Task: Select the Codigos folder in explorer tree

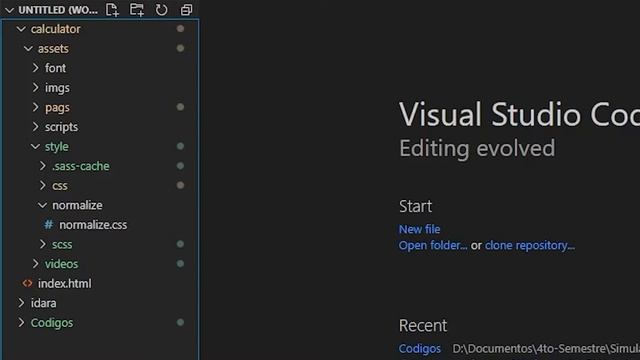Action: 52,323
